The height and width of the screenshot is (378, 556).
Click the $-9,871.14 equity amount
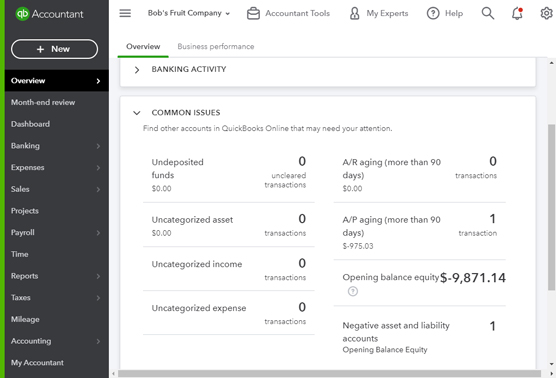tap(473, 278)
